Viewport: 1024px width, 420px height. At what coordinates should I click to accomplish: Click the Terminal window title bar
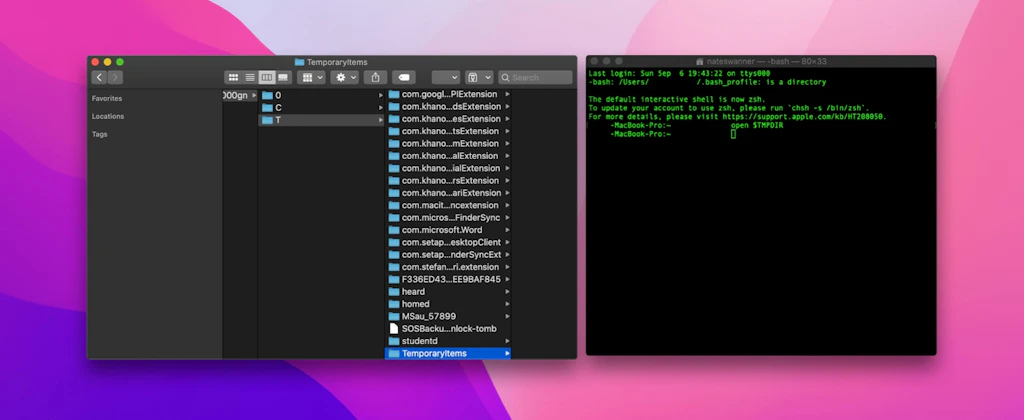pyautogui.click(x=761, y=61)
